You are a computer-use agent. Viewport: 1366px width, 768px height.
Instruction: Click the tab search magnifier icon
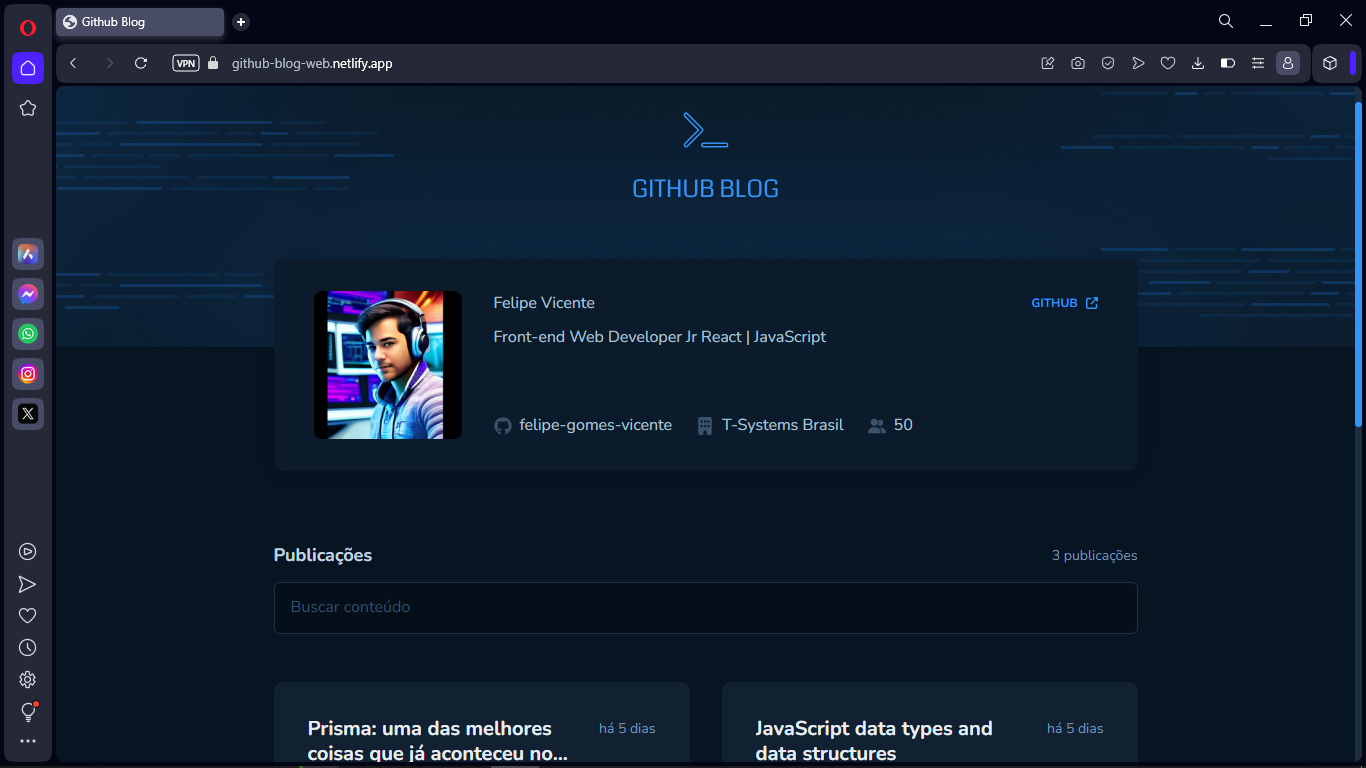pos(1226,21)
